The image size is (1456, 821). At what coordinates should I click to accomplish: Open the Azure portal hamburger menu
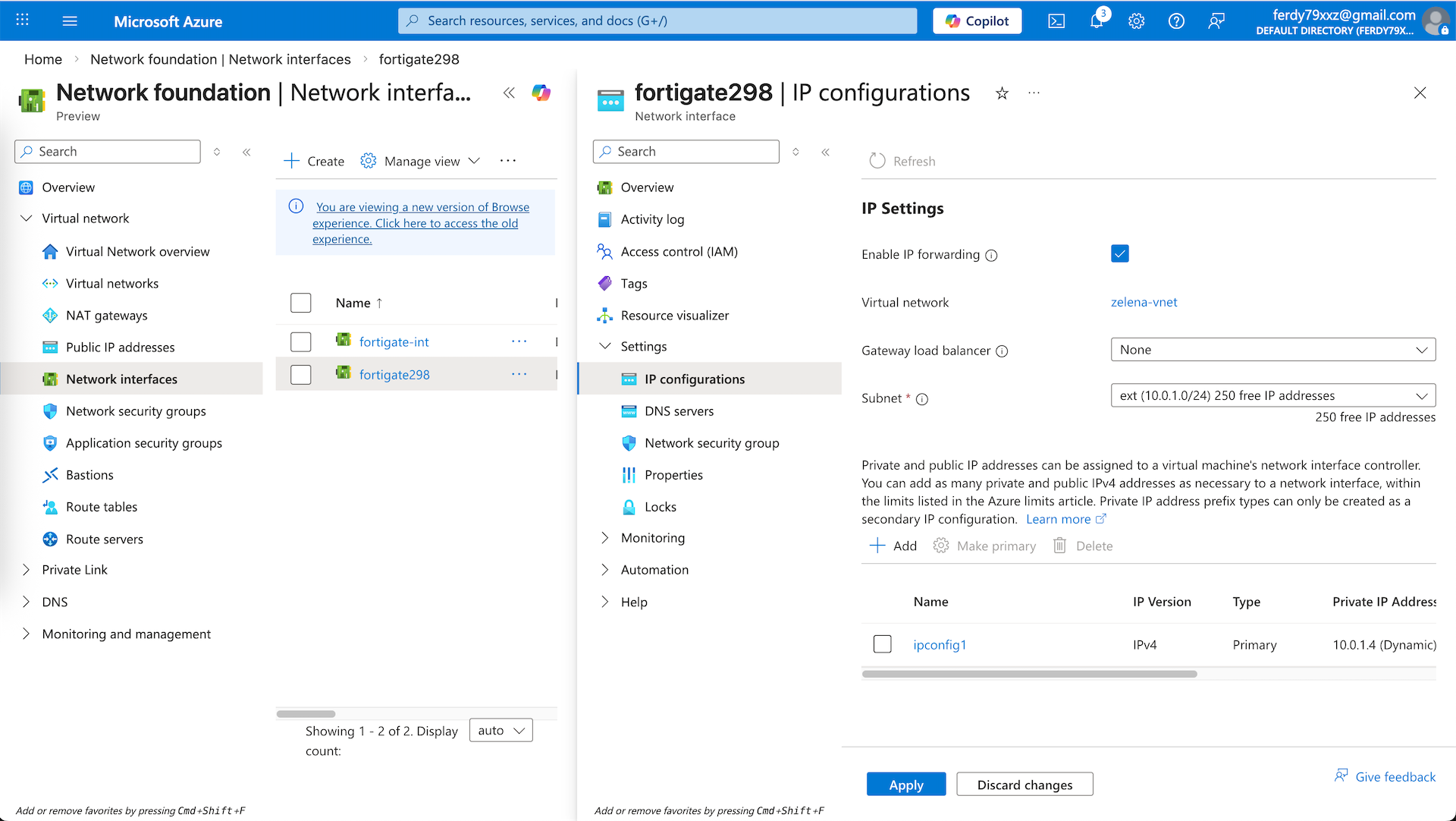[70, 21]
